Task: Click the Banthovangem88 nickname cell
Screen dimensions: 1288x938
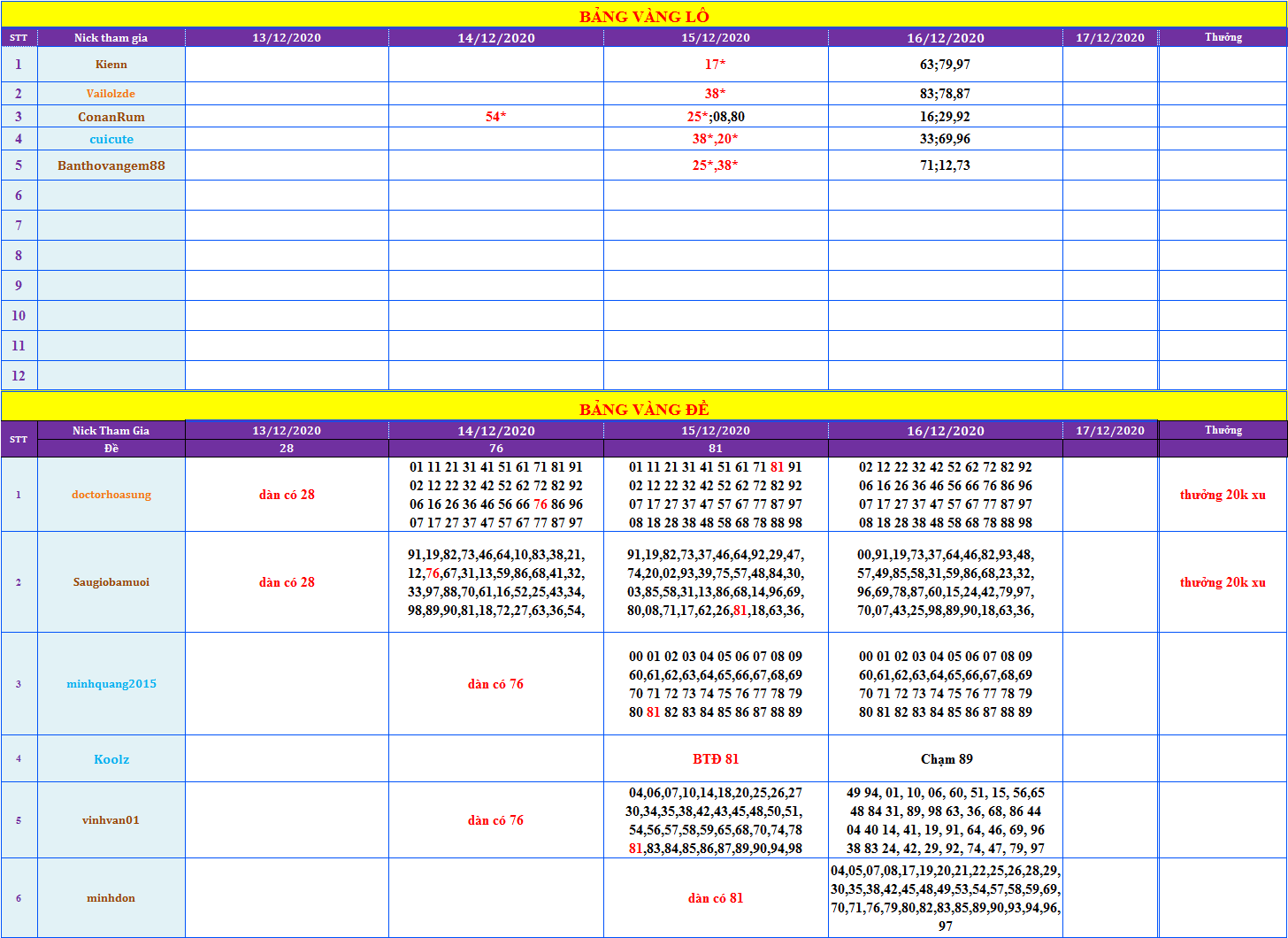Action: click(111, 165)
